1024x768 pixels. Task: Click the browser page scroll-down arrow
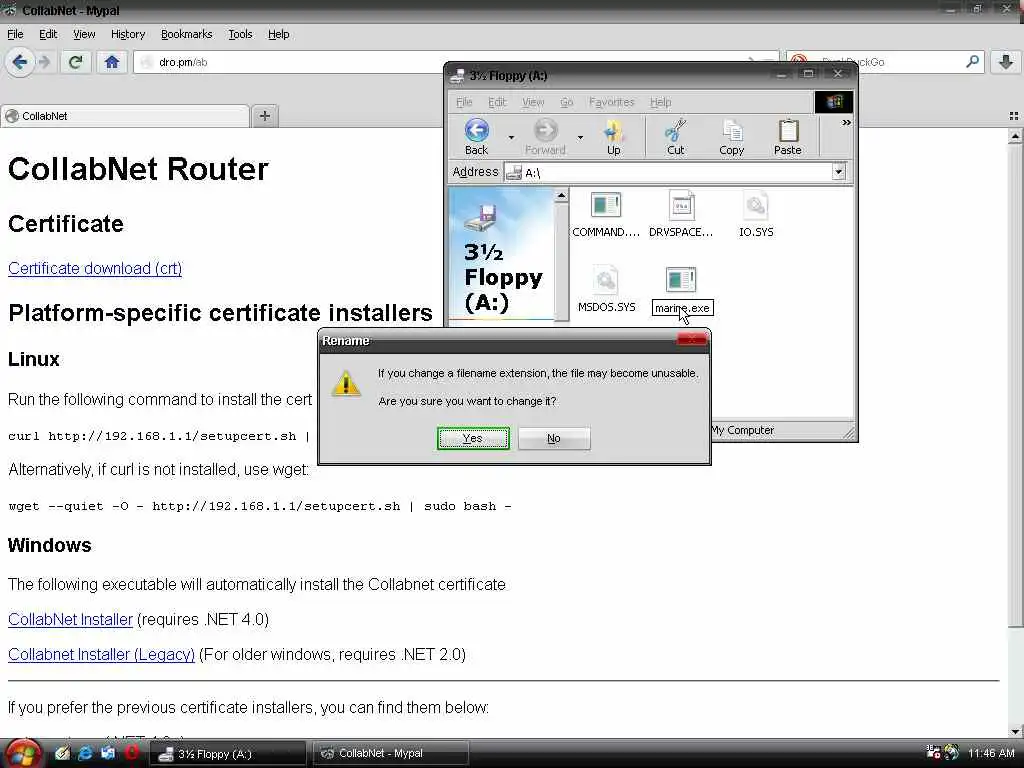coord(1015,731)
